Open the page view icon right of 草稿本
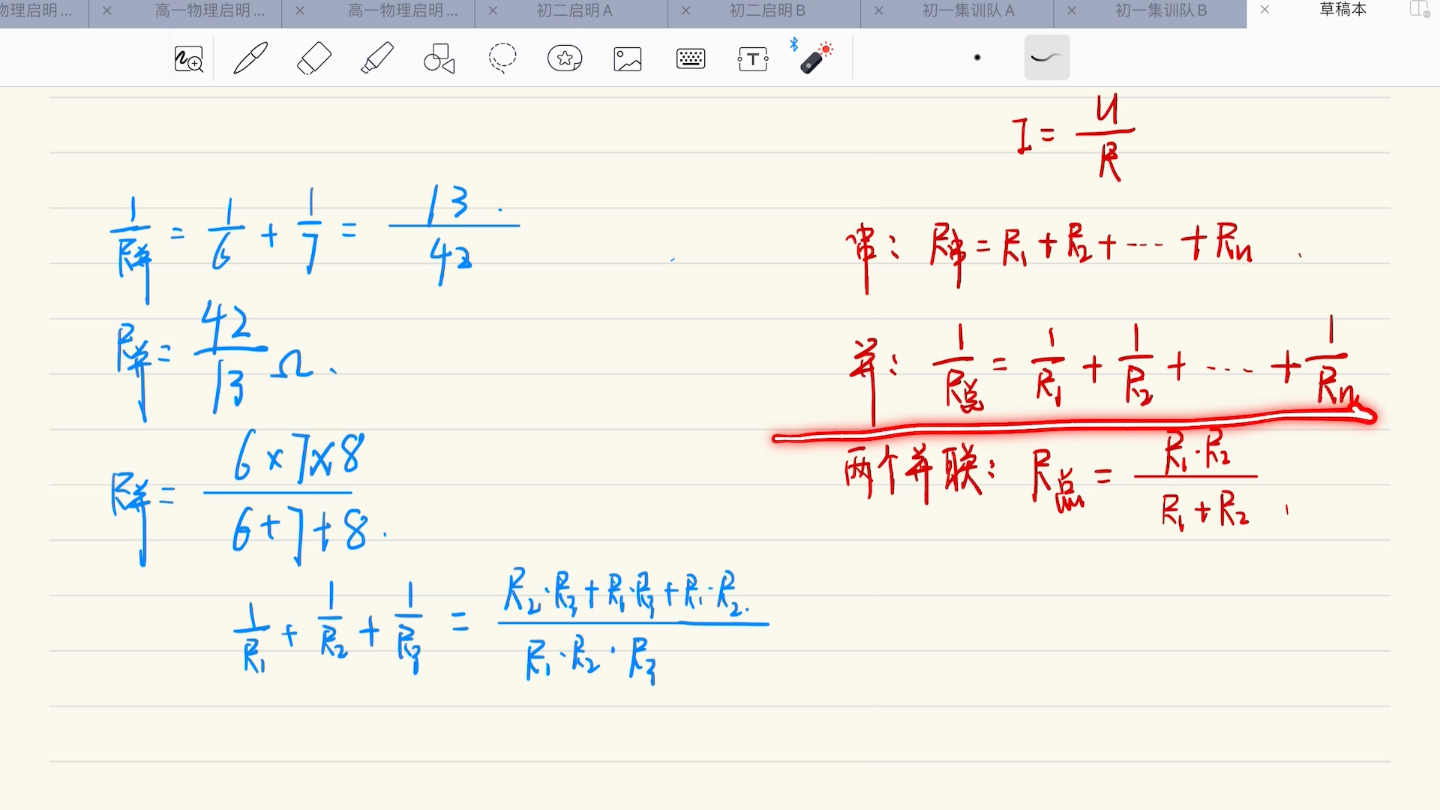Viewport: 1440px width, 810px height. [x=1419, y=9]
